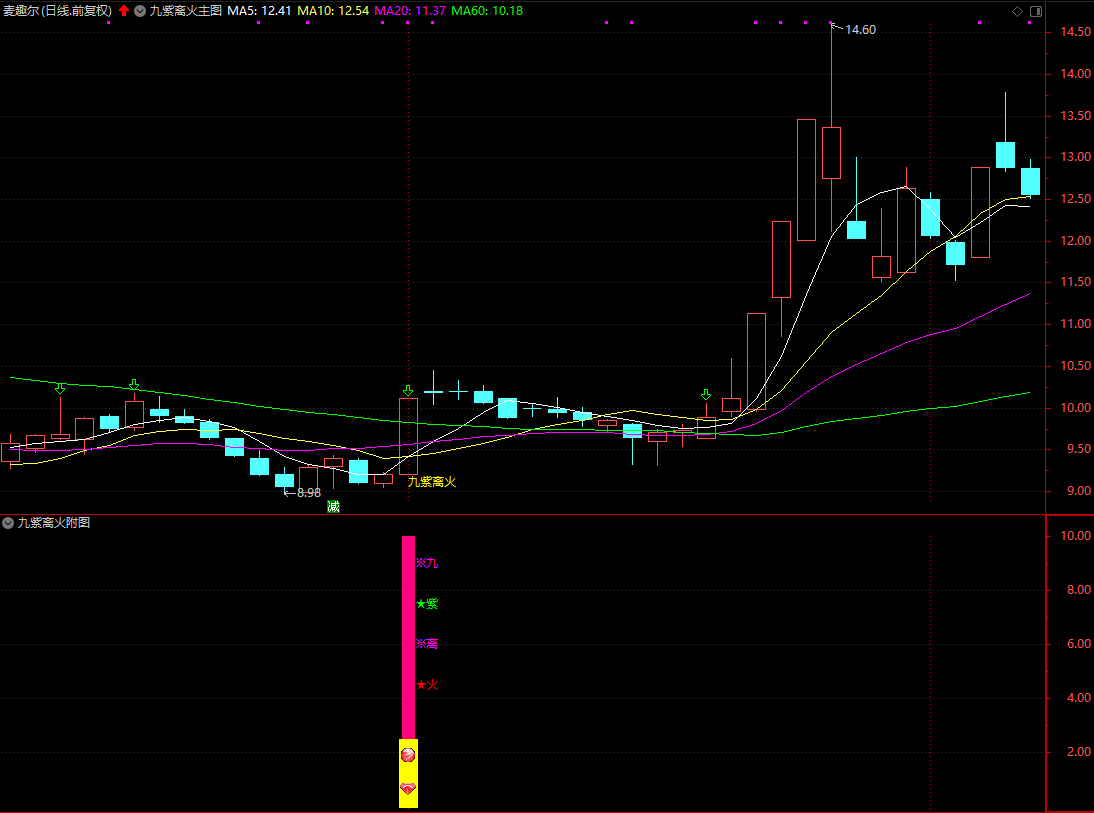Open the 九紫离火附图 indicator dropdown

click(x=8, y=523)
